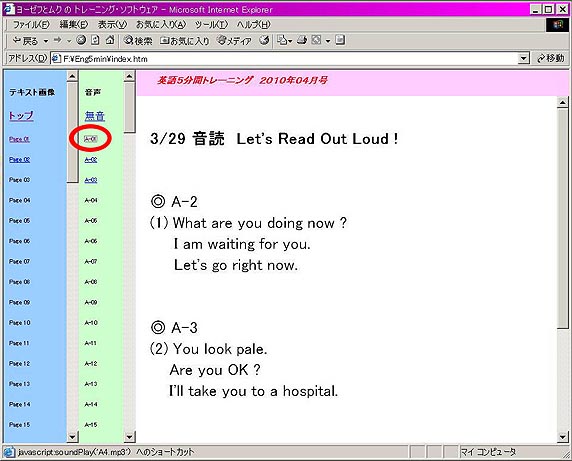The height and width of the screenshot is (461, 572).
Task: Open the Media (メディア) toolbar button
Action: tap(234, 40)
